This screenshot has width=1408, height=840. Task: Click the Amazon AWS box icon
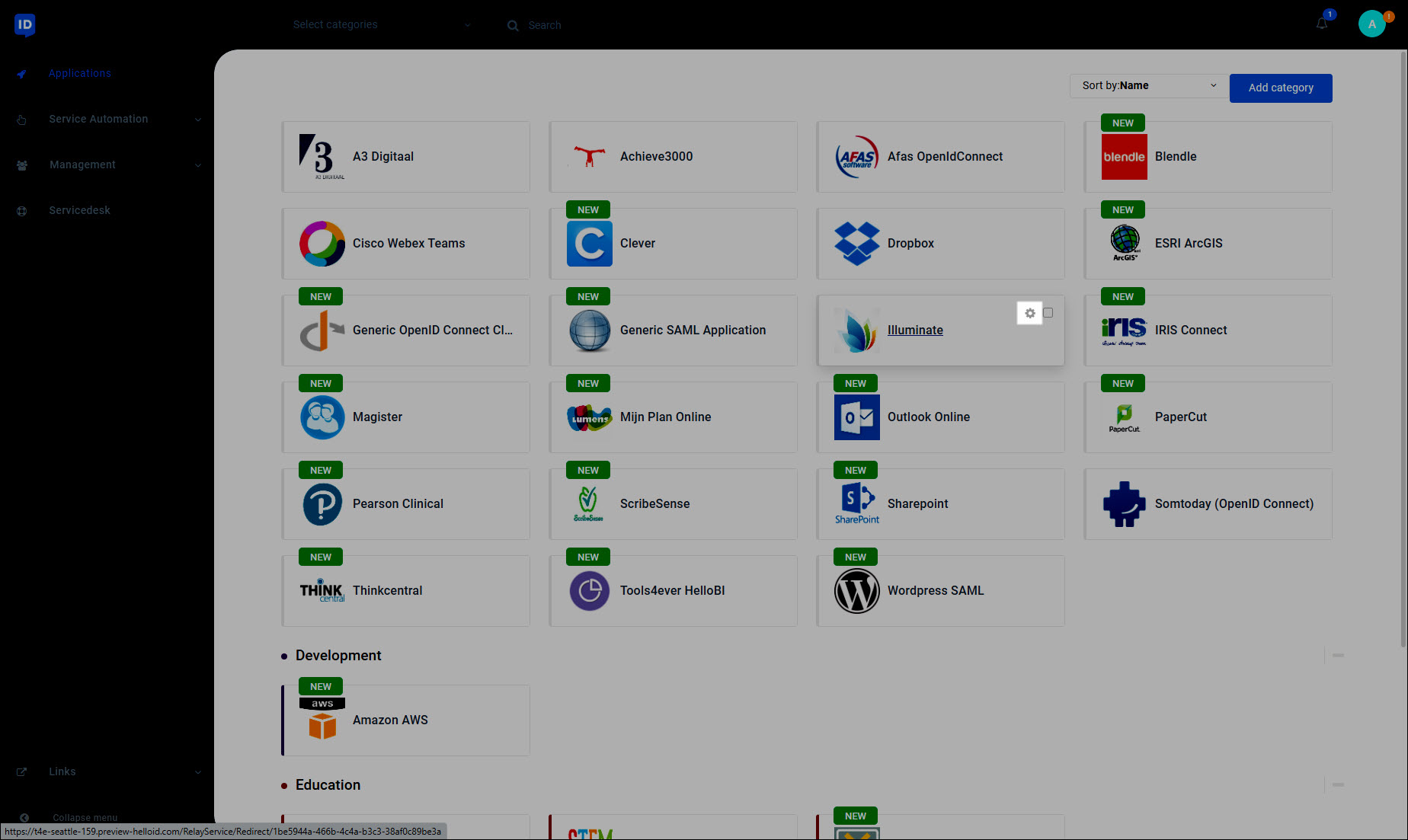pos(322,720)
